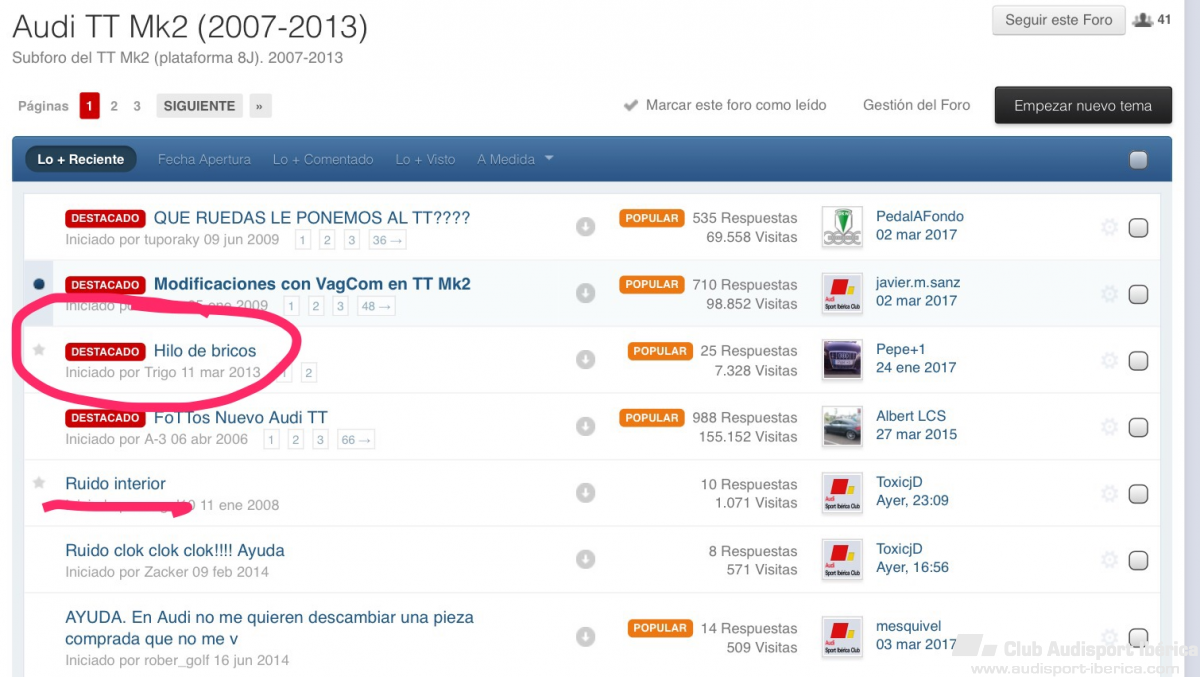The height and width of the screenshot is (677, 1200).
Task: Click the checkmark icon for marking forum read
Action: point(630,105)
